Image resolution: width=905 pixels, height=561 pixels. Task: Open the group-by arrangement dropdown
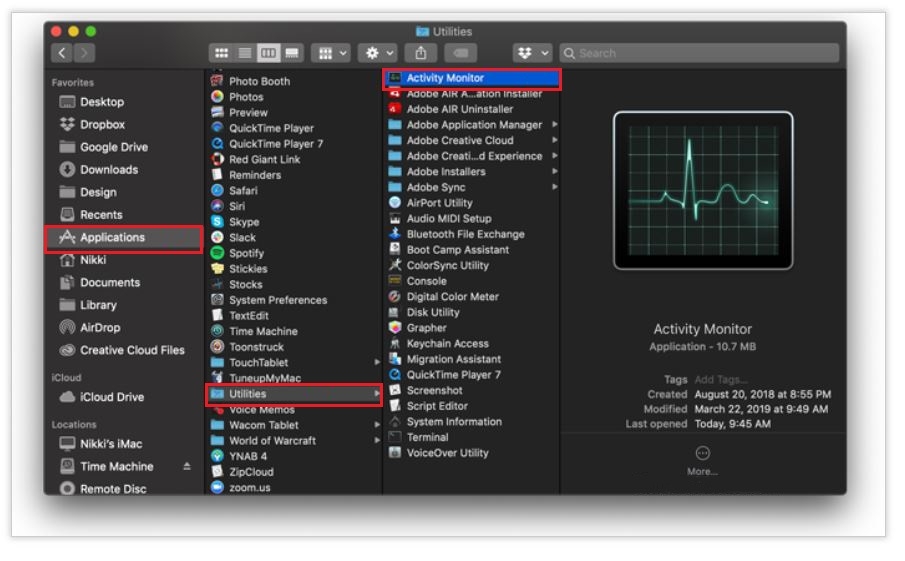tap(331, 53)
